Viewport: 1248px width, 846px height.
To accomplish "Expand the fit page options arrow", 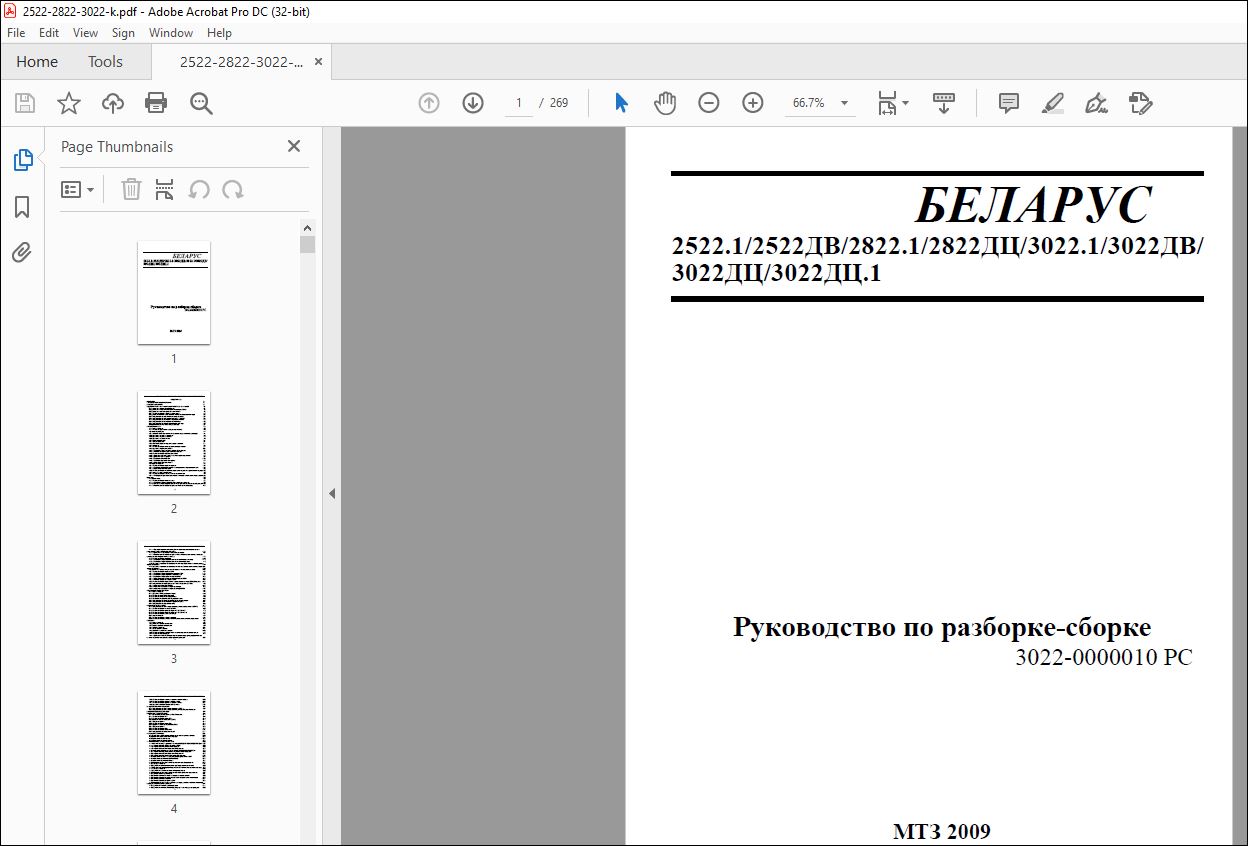I will (905, 103).
